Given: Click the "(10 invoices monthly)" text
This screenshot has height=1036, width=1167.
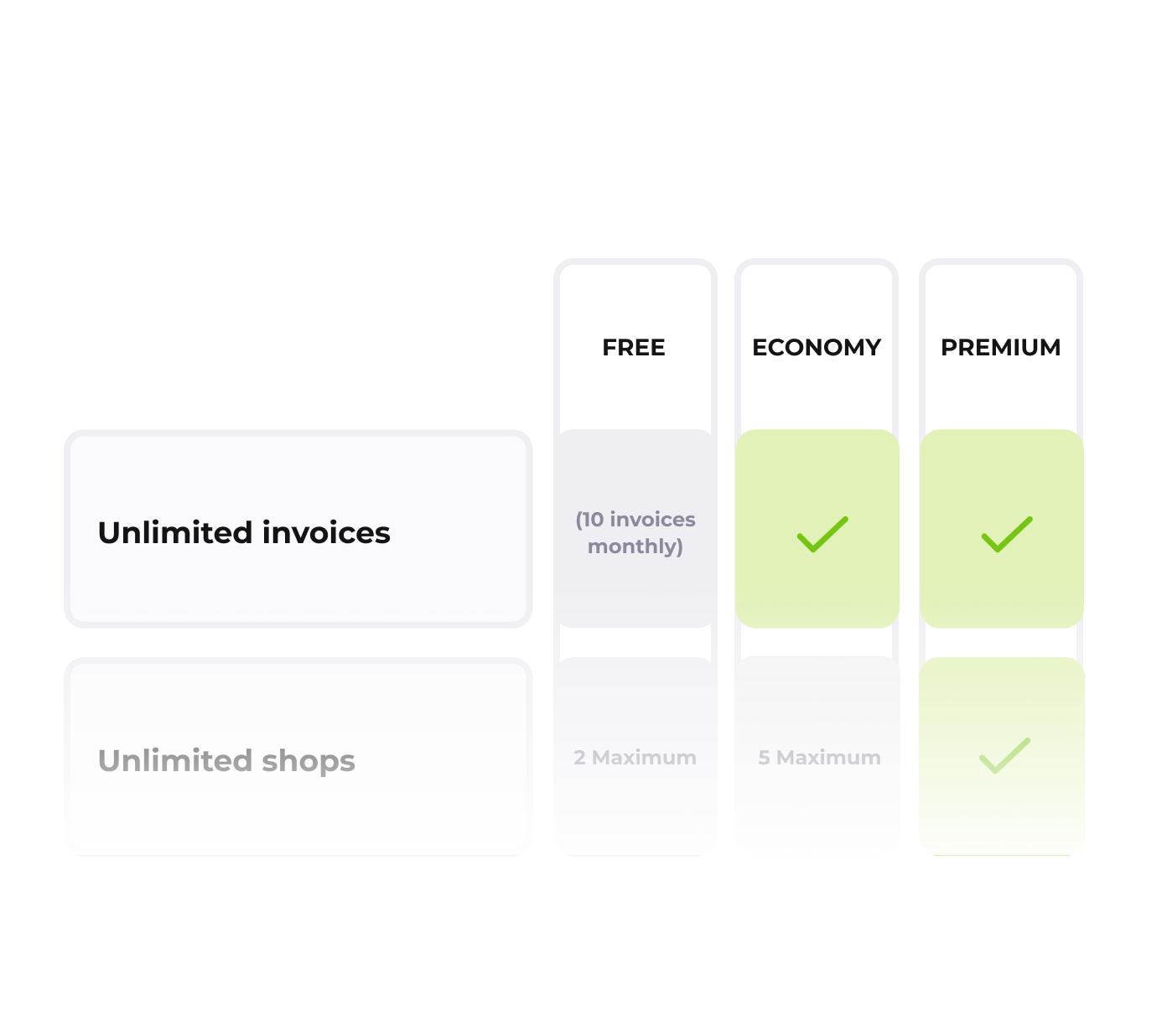Looking at the screenshot, I should [x=635, y=533].
